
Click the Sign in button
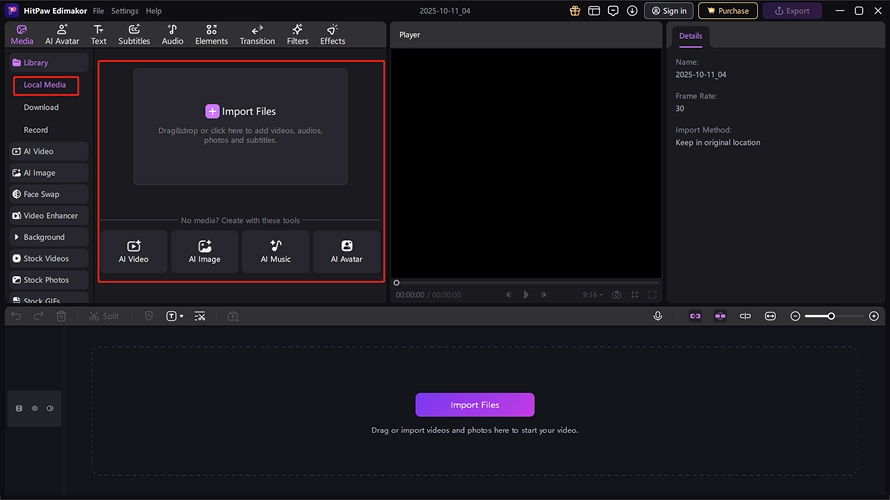pos(668,11)
